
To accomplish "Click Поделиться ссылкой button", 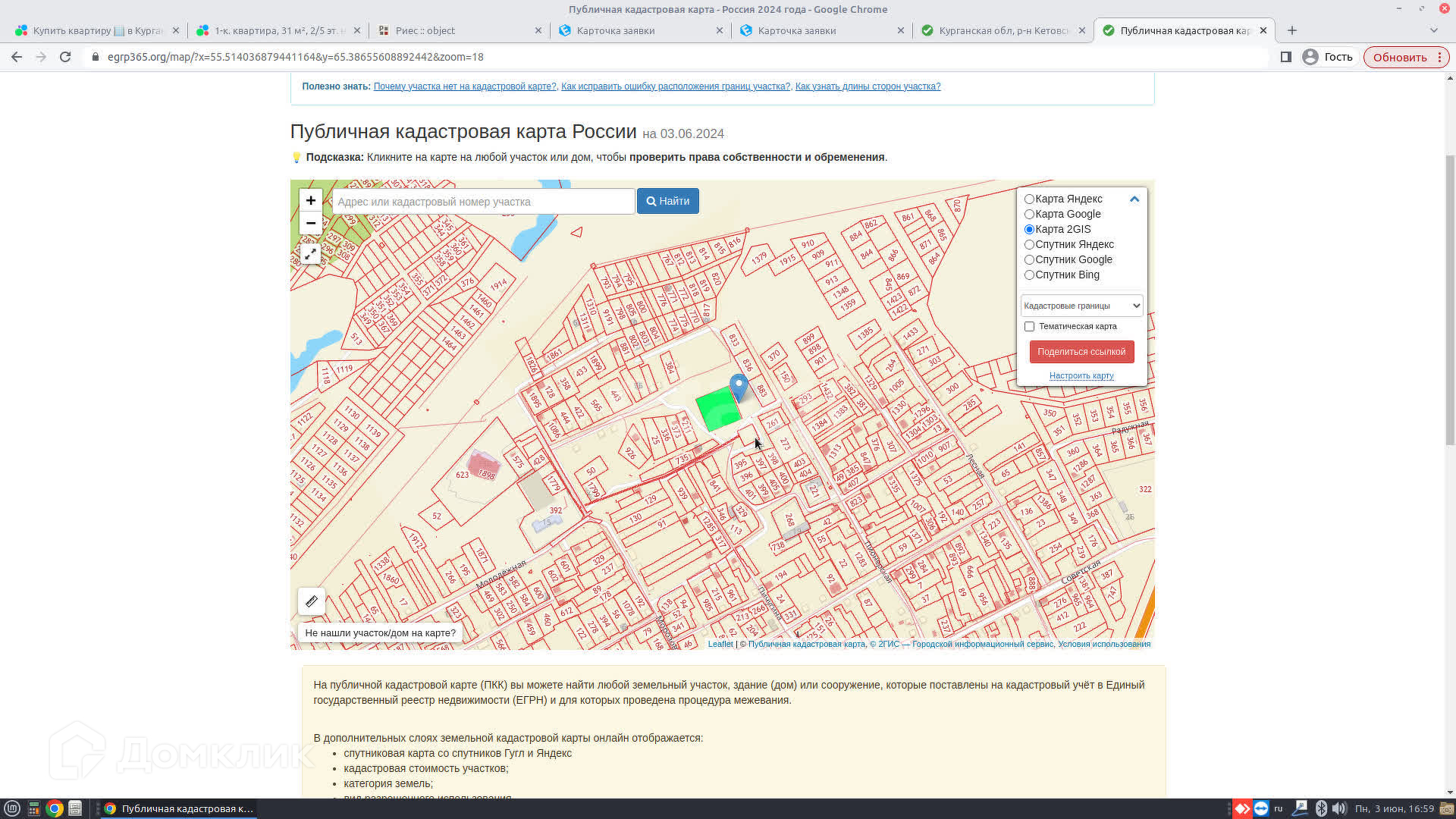I will 1081,352.
